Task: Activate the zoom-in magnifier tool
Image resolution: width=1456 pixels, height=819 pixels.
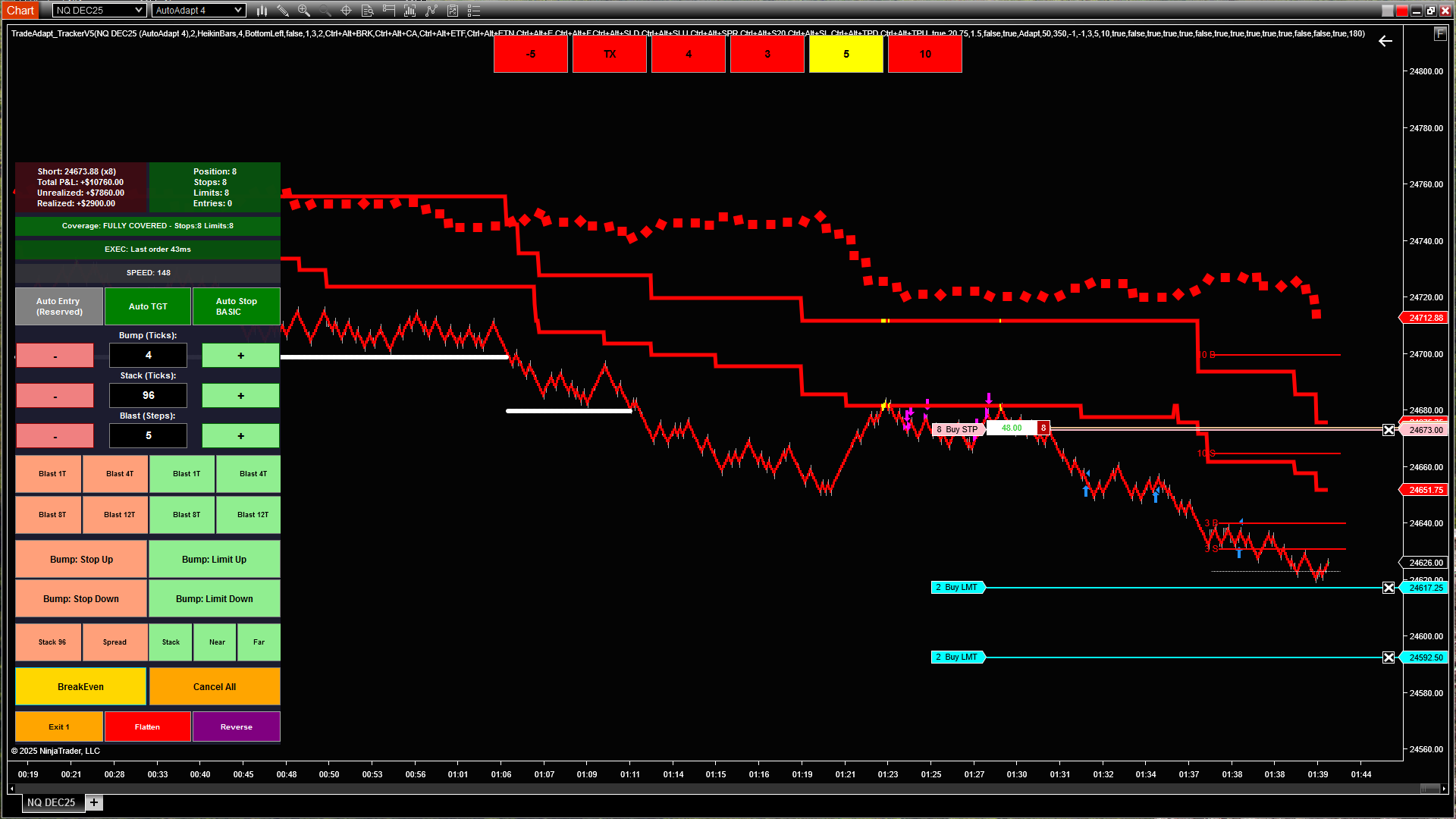Action: [303, 10]
